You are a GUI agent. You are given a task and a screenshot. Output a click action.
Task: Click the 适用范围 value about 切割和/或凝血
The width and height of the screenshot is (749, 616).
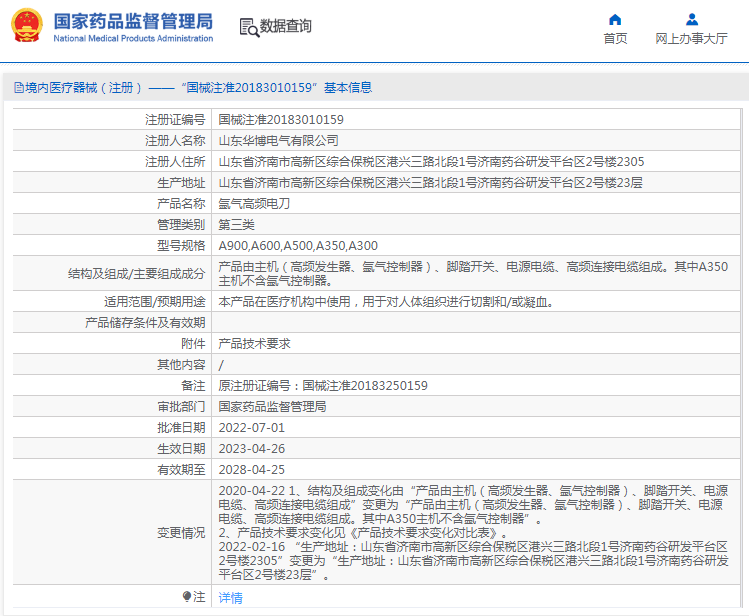pyautogui.click(x=386, y=302)
